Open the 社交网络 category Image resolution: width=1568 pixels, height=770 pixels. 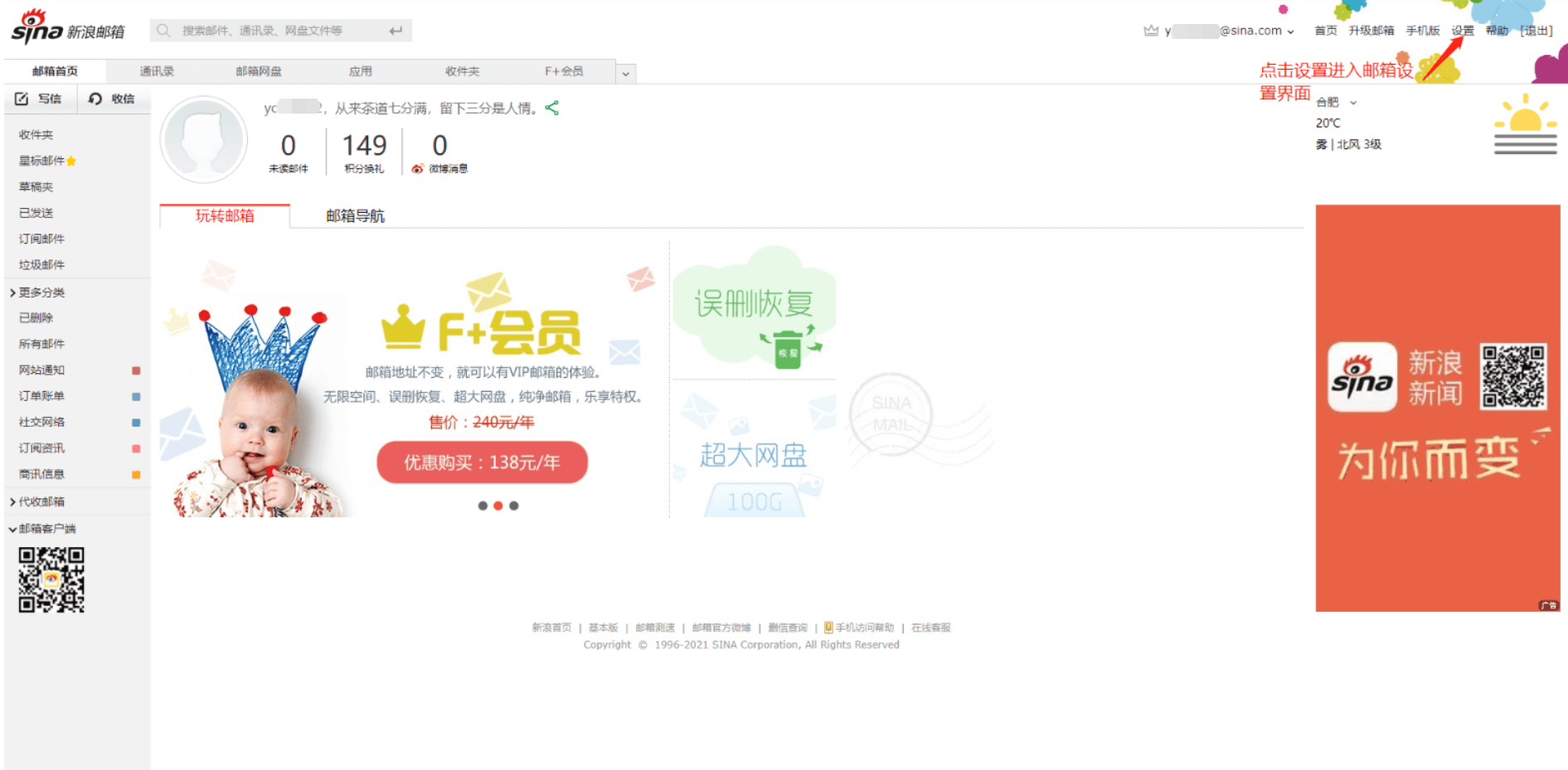point(41,423)
